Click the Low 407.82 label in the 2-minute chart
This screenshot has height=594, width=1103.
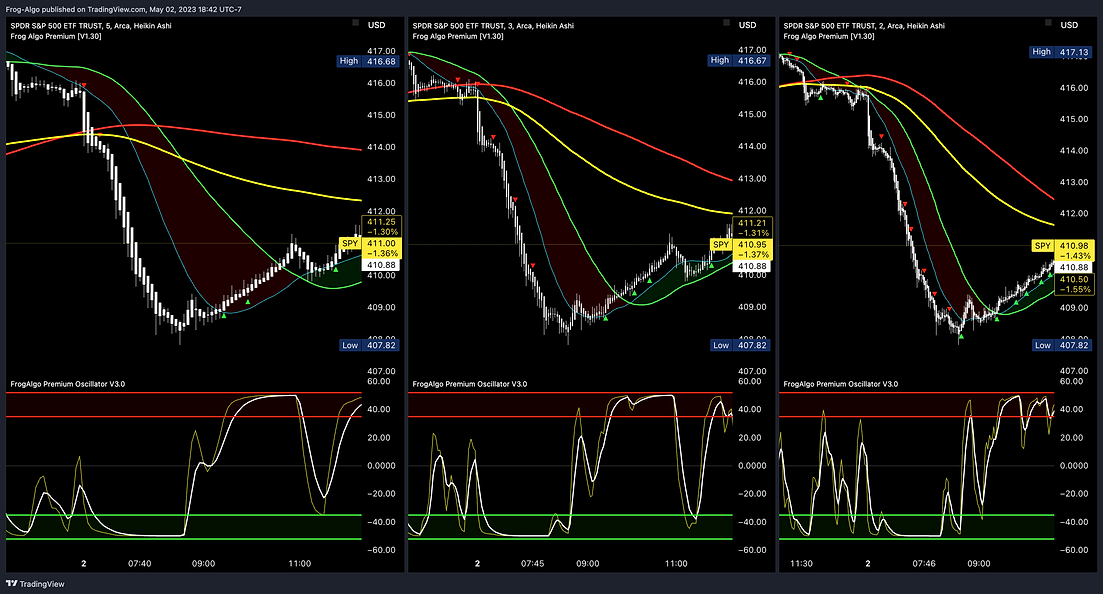click(1062, 345)
